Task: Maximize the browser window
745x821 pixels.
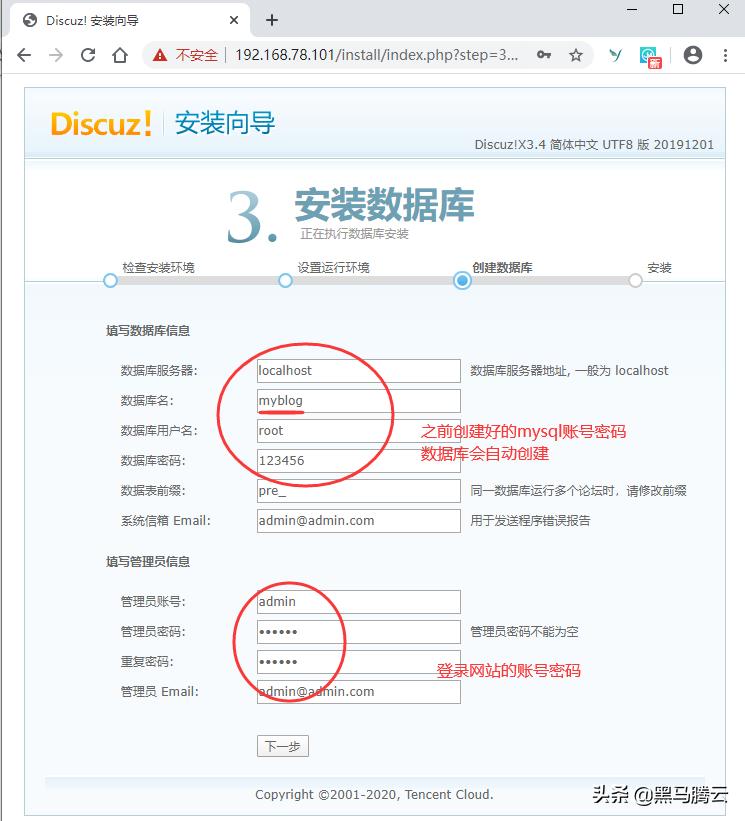Action: click(x=678, y=9)
